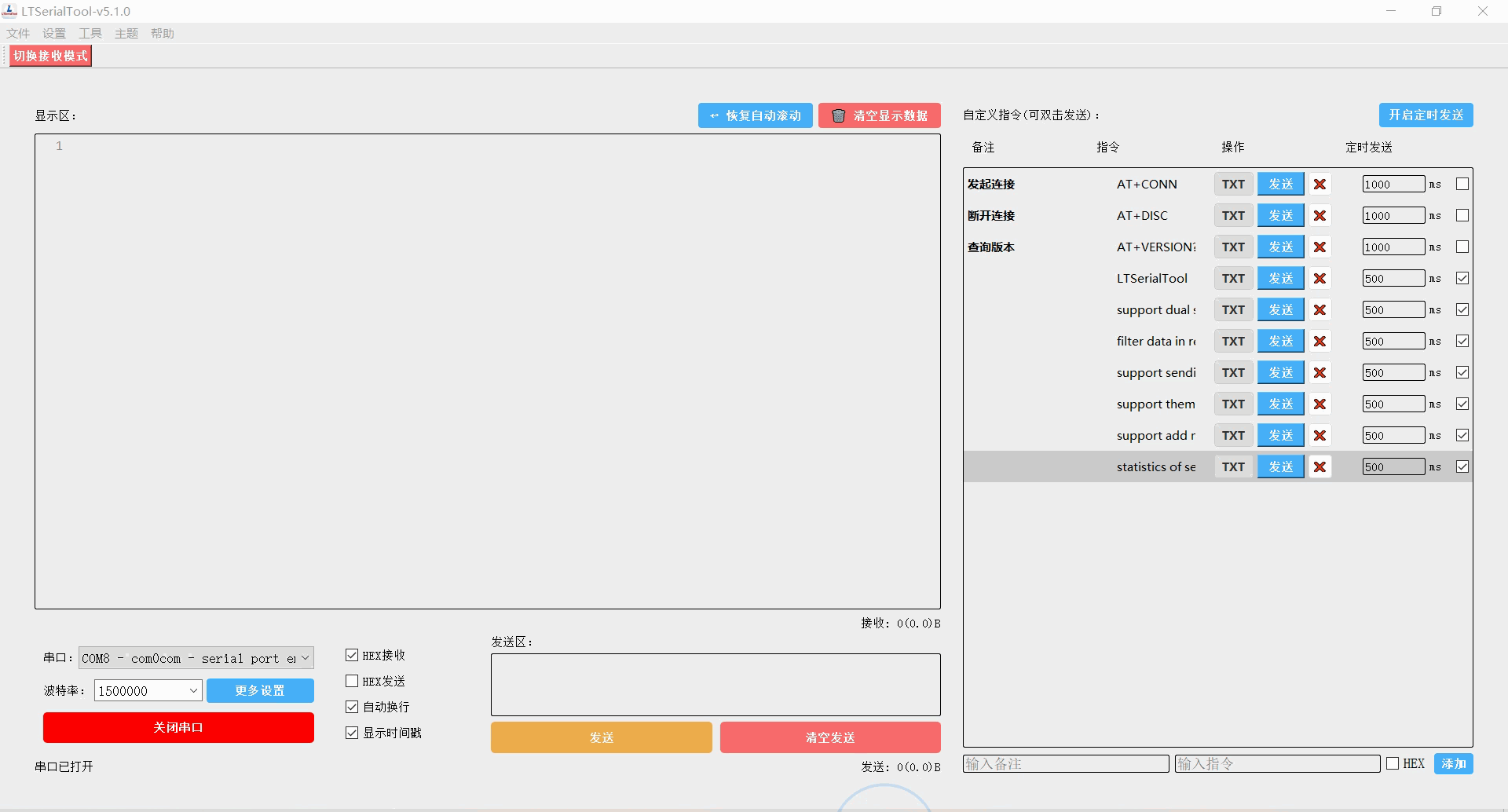Toggle TXT mode for LTSerialTool command
The image size is (1508, 812).
[1233, 278]
